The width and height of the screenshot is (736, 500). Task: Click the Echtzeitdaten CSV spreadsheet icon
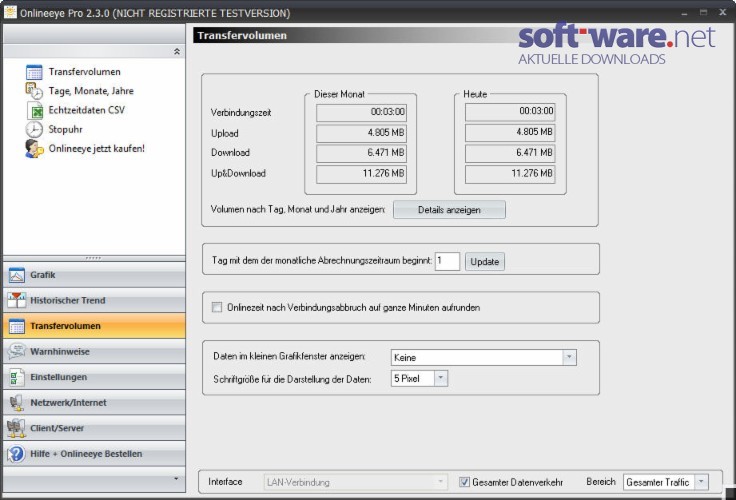(35, 110)
